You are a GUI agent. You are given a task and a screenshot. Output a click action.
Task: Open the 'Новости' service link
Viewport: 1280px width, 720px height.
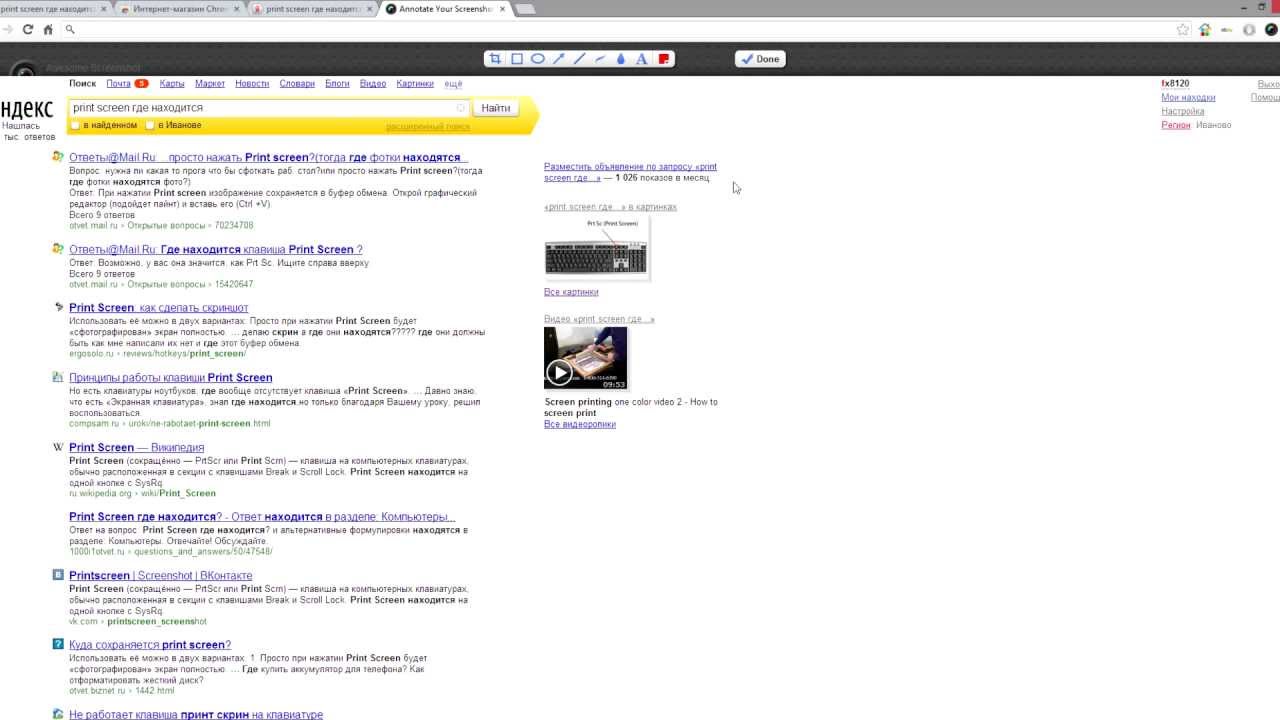(x=252, y=84)
